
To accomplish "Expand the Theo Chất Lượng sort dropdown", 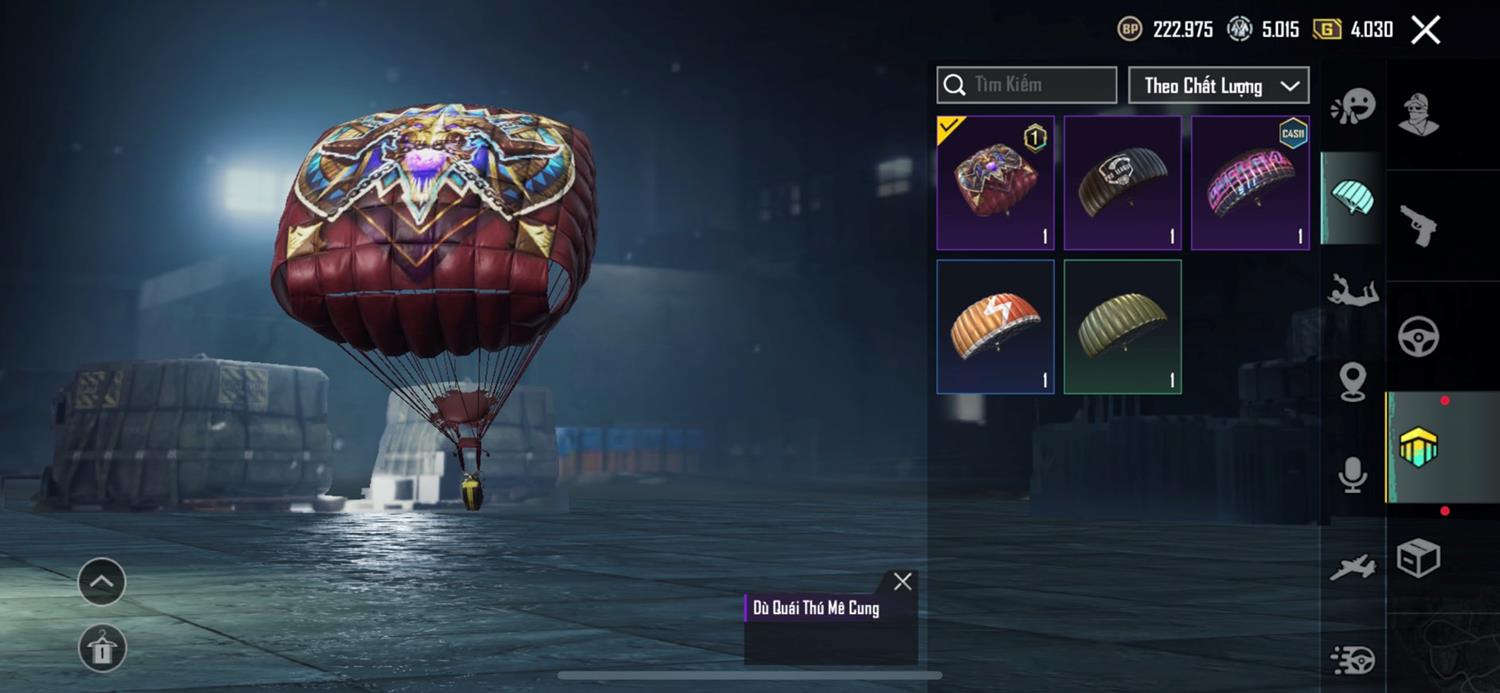I will click(x=1218, y=85).
